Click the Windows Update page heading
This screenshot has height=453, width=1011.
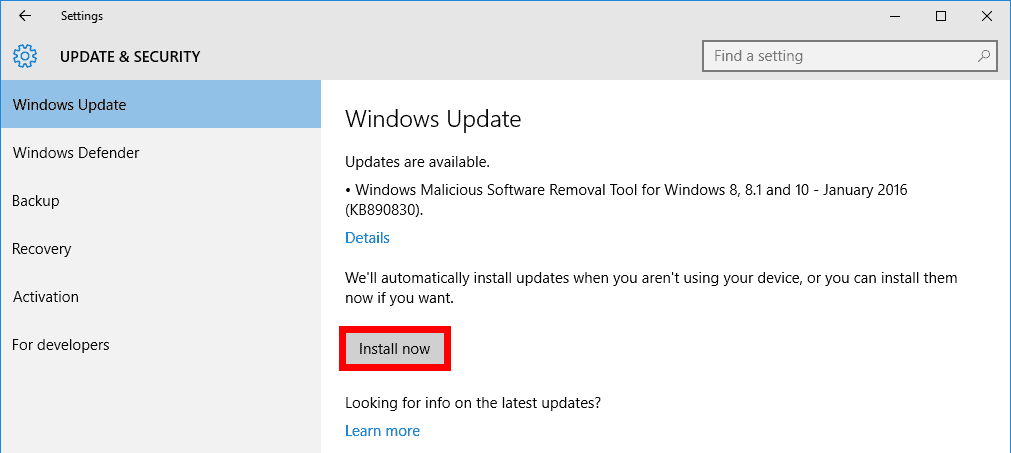[x=433, y=119]
